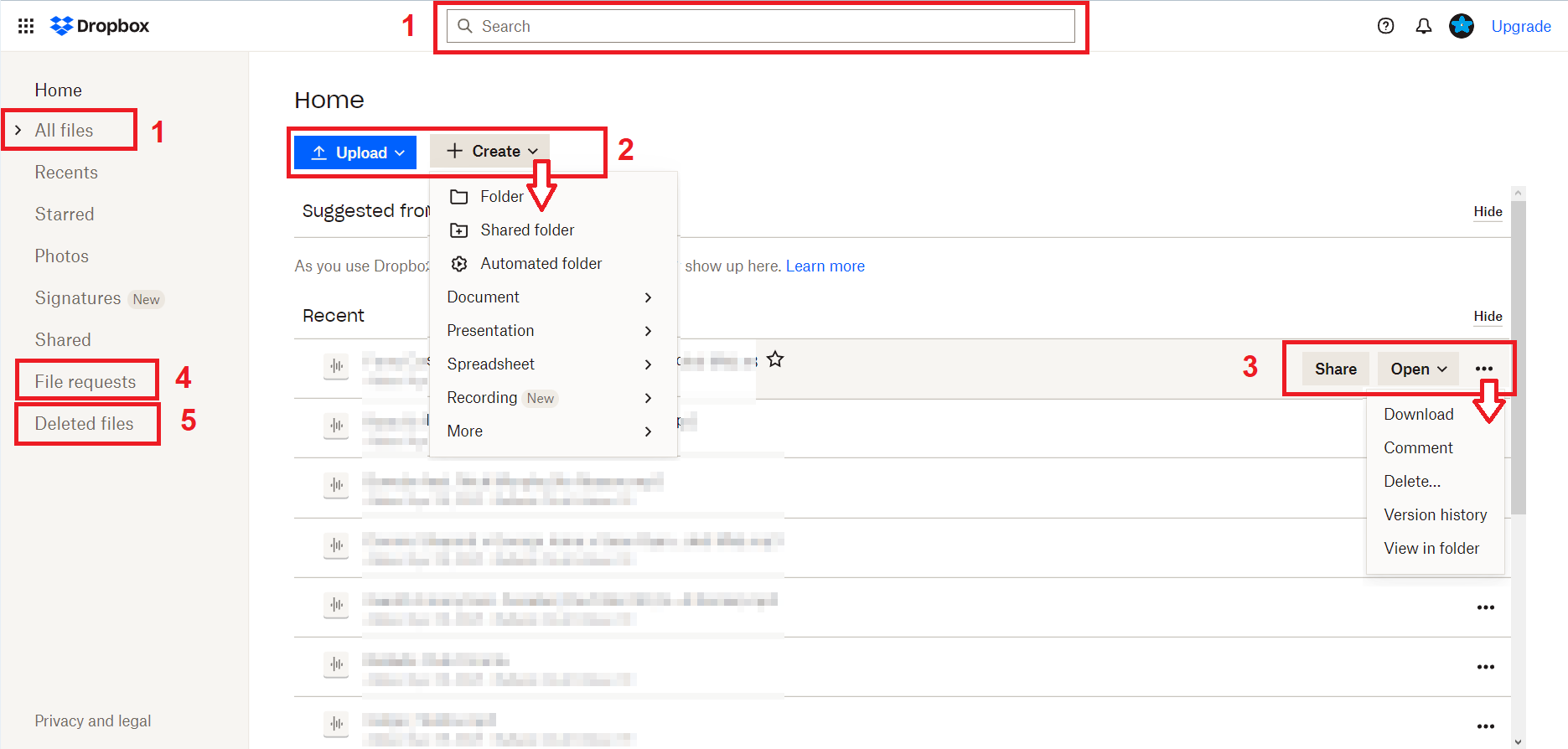Open the Upload dropdown button

355,152
